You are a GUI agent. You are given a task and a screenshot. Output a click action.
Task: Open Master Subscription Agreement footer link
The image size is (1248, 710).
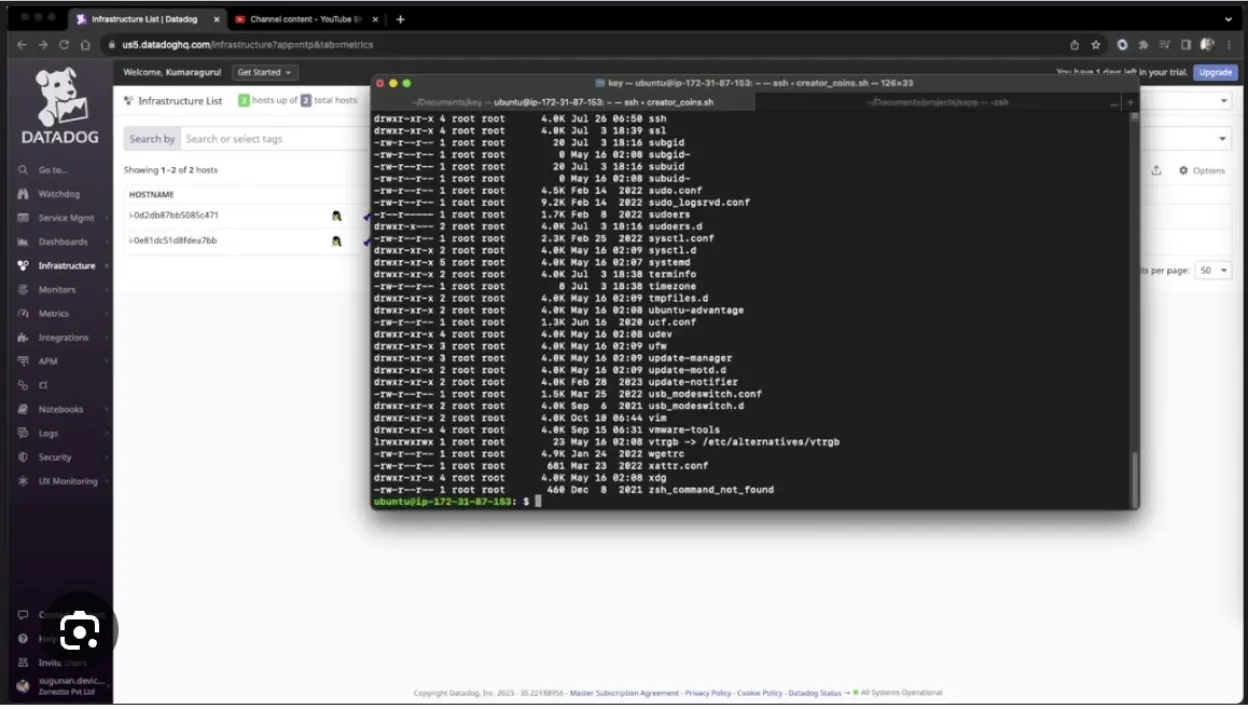tap(624, 693)
